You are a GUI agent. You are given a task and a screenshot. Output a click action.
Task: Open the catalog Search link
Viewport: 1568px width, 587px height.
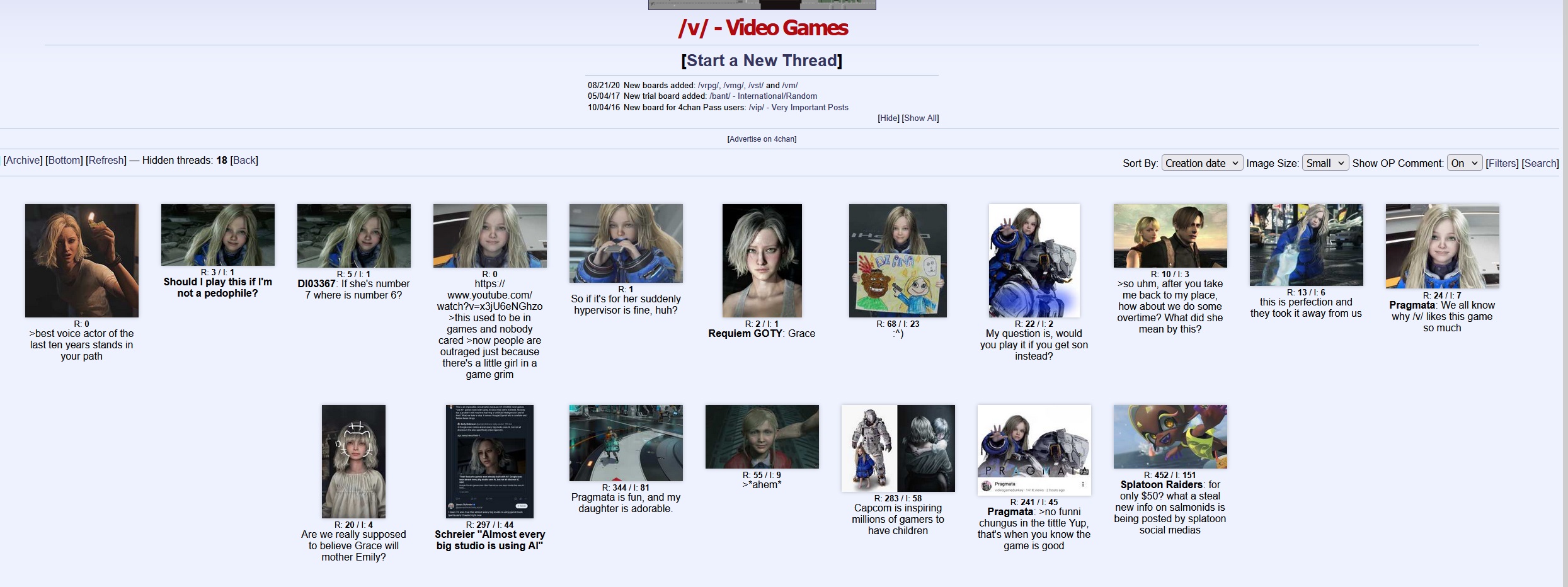tap(1540, 164)
